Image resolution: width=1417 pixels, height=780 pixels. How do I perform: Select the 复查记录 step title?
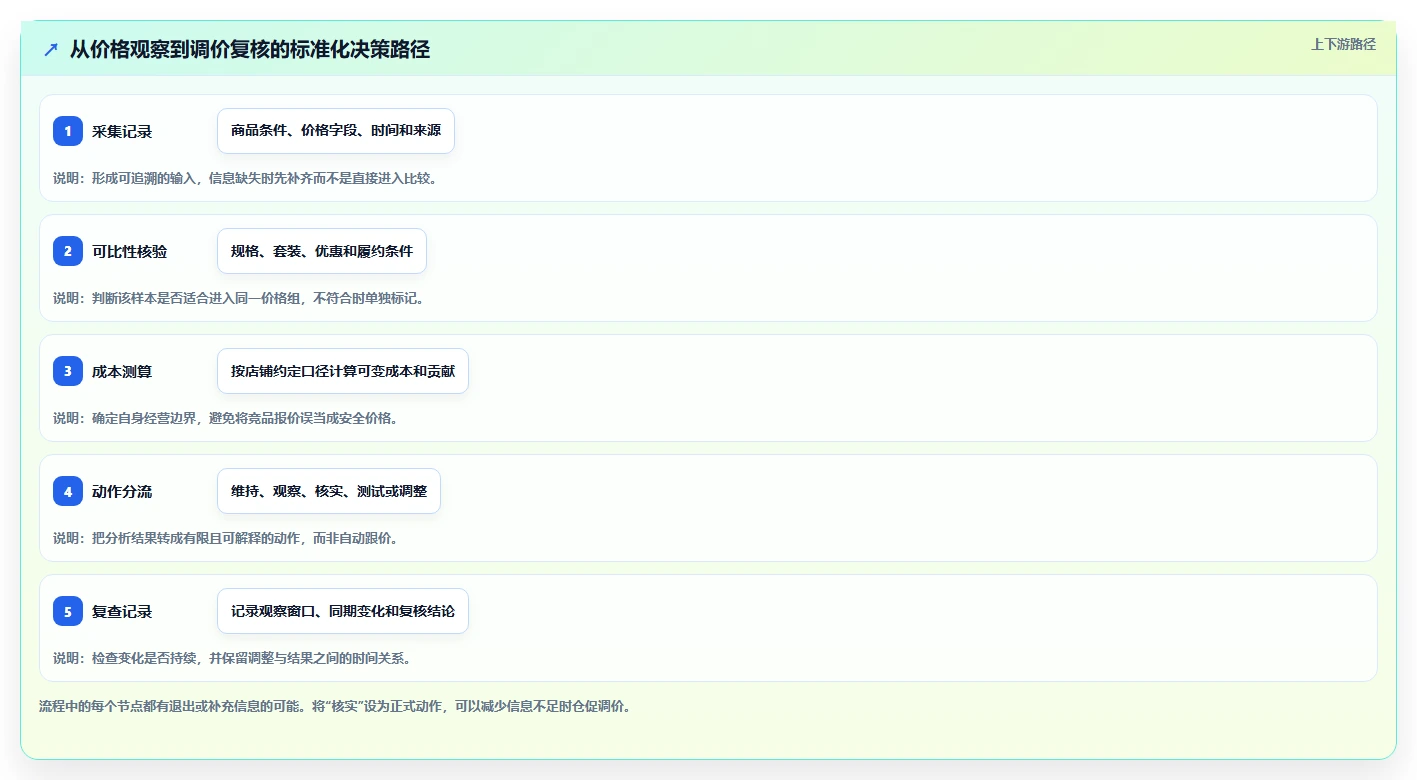click(122, 611)
